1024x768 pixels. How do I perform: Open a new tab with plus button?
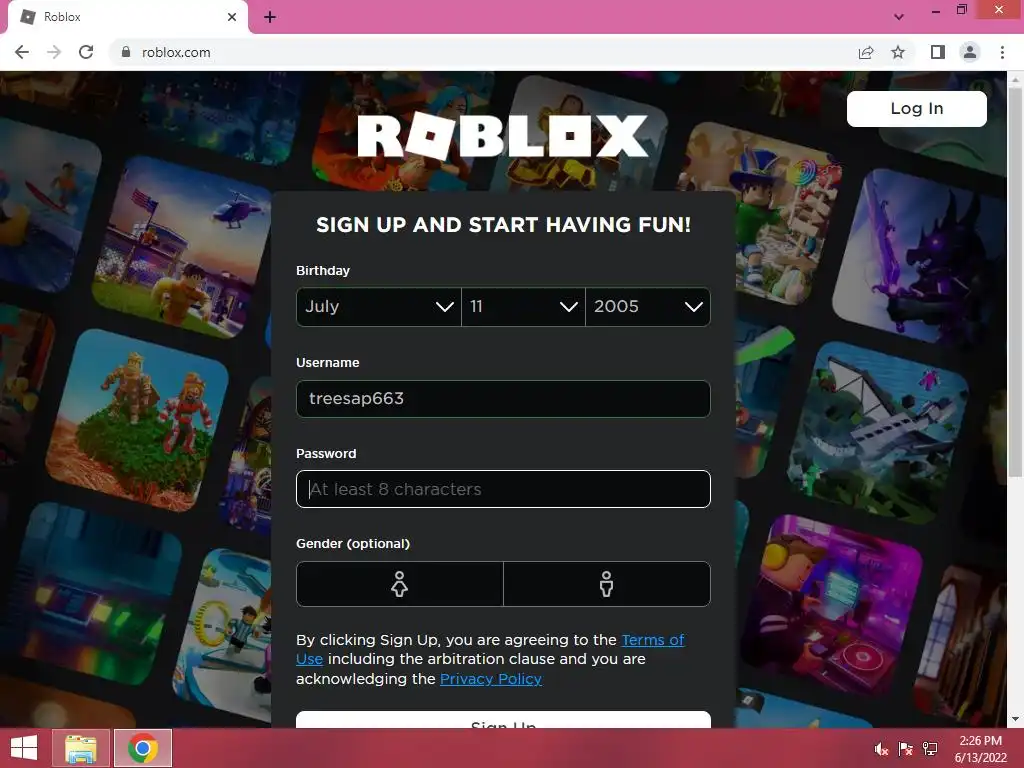[x=270, y=17]
